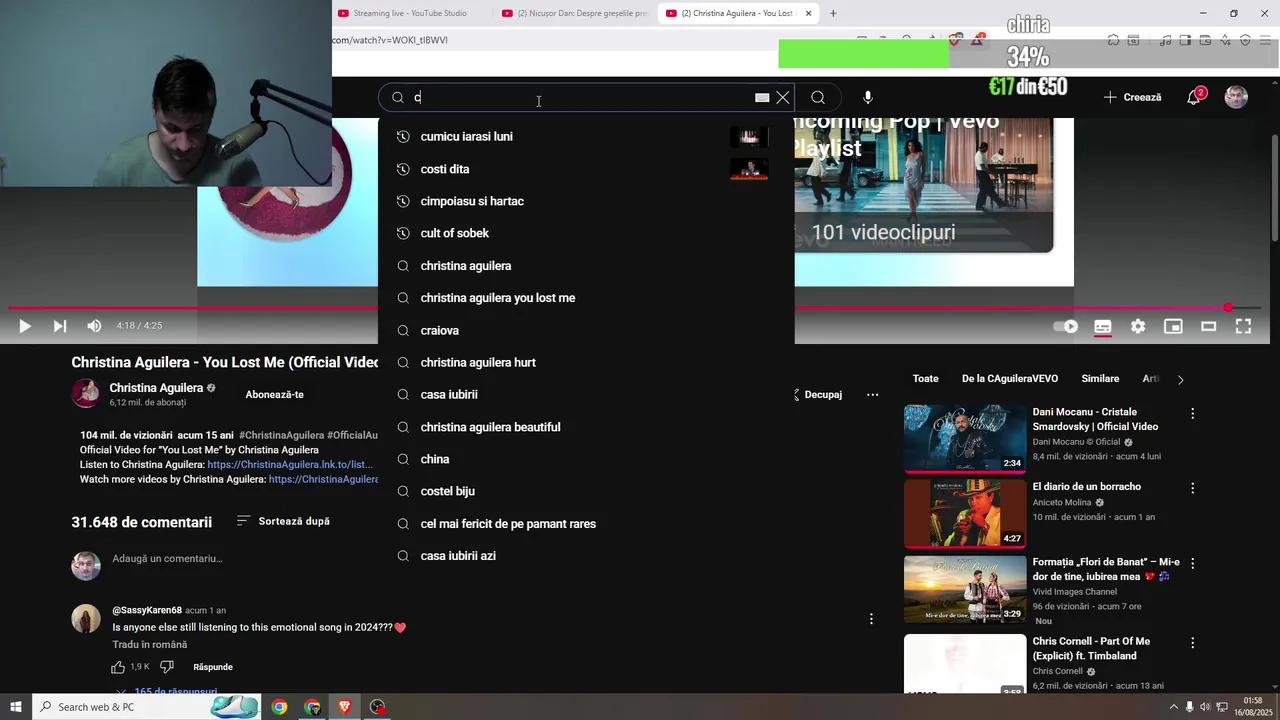
Task: Skip to next video in player
Action: 59,326
